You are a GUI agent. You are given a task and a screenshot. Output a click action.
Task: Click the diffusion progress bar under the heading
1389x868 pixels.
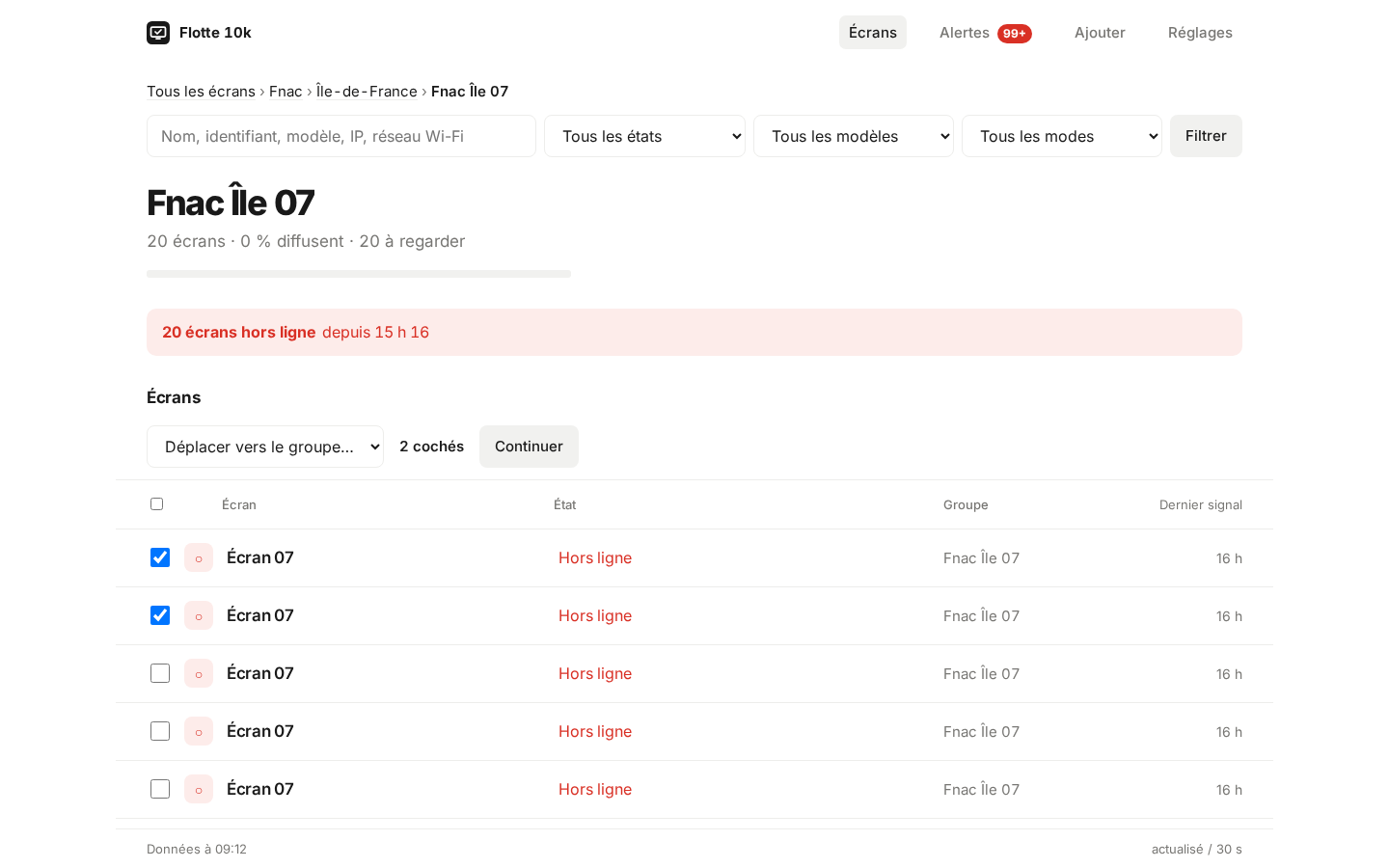tap(359, 274)
